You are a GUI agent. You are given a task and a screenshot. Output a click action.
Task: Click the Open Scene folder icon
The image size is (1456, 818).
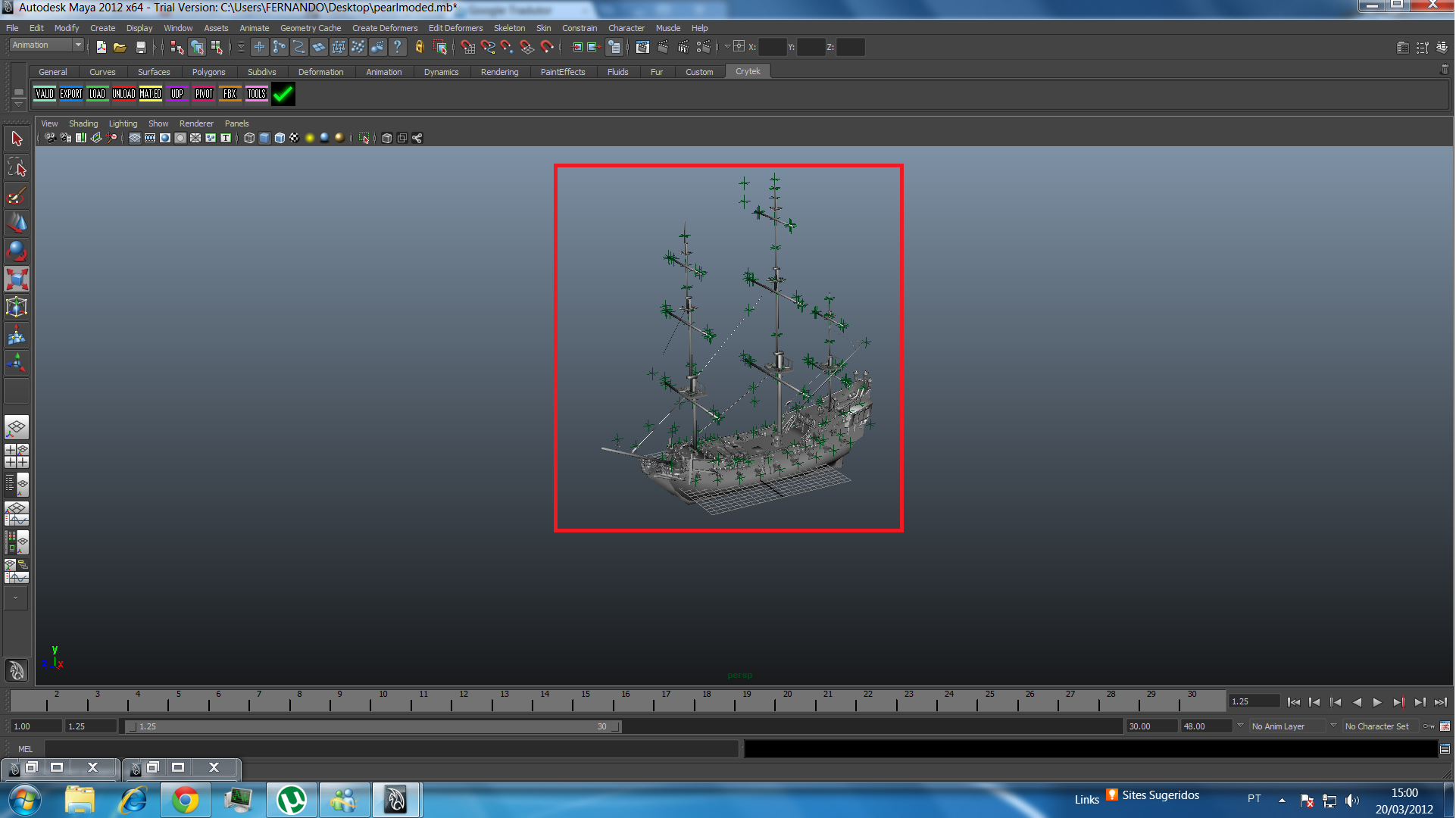coord(120,47)
